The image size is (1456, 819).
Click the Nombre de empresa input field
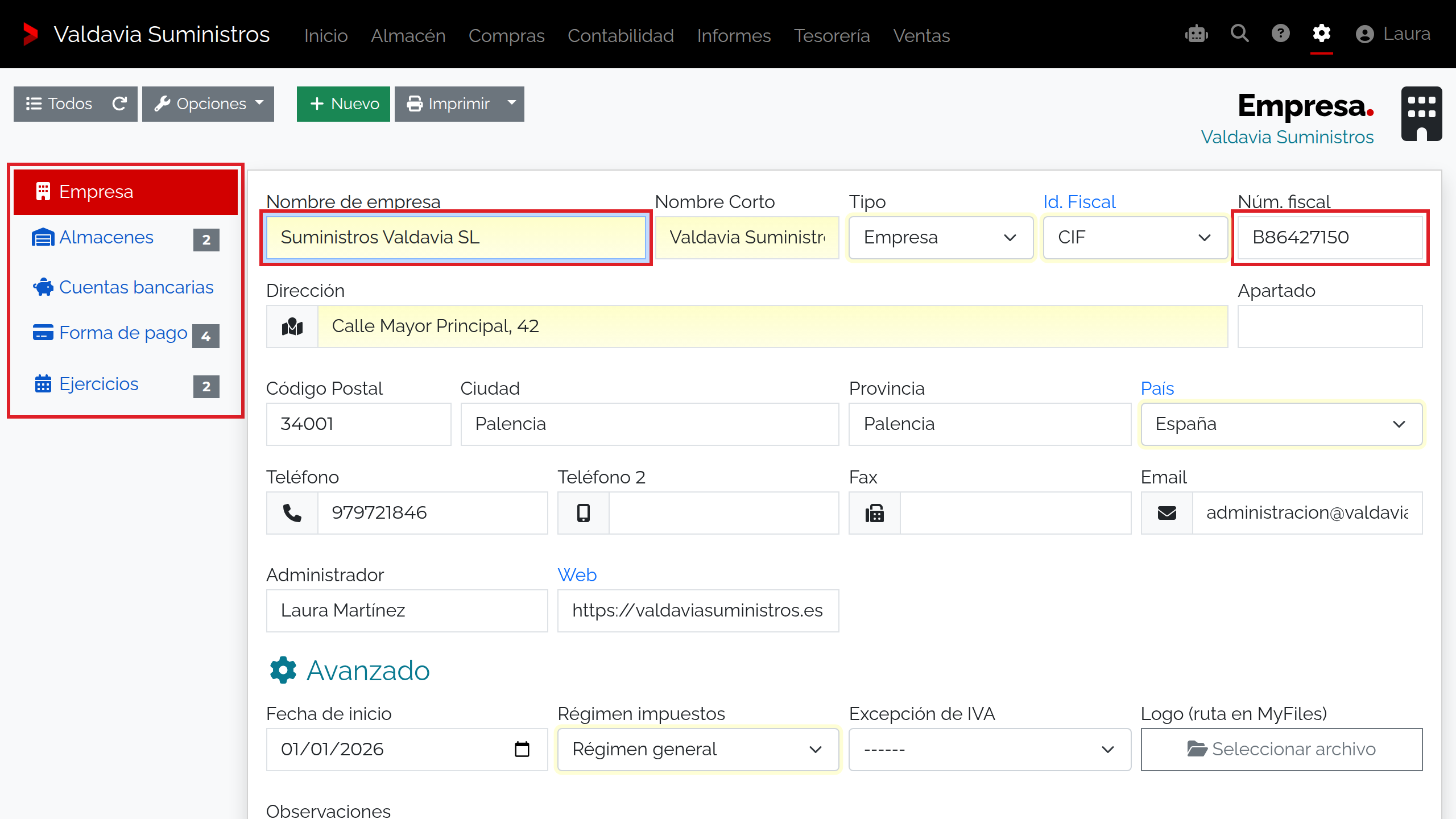[x=456, y=238]
